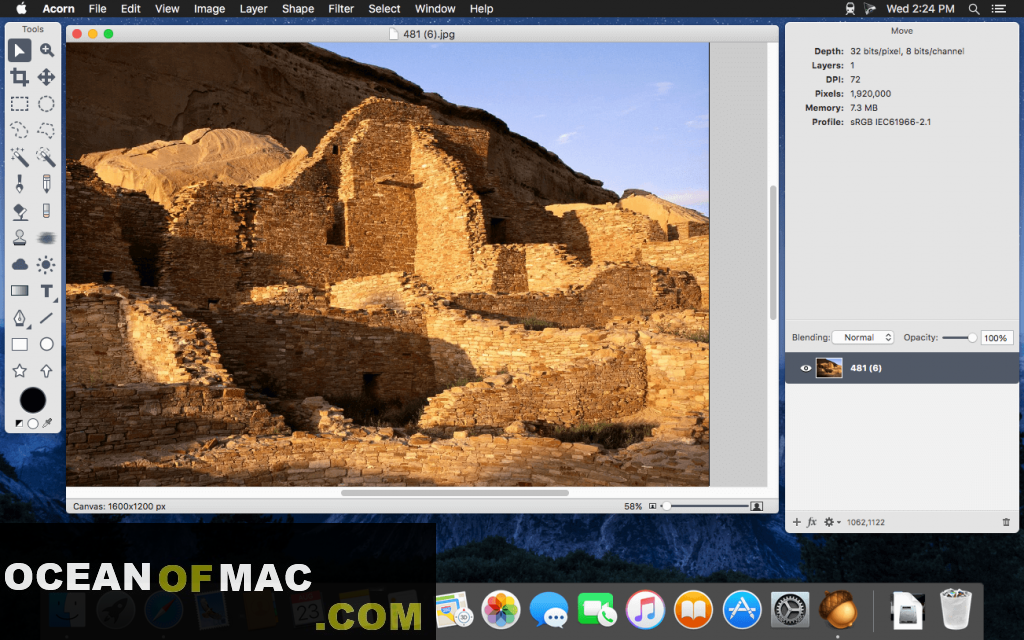Select the Clone Stamp tool
The image size is (1024, 640).
(x=20, y=238)
